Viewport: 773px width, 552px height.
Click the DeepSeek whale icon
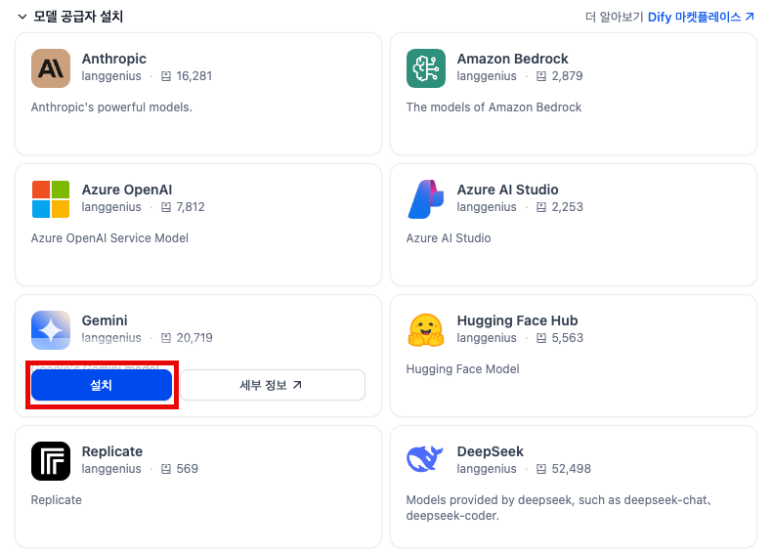click(425, 459)
